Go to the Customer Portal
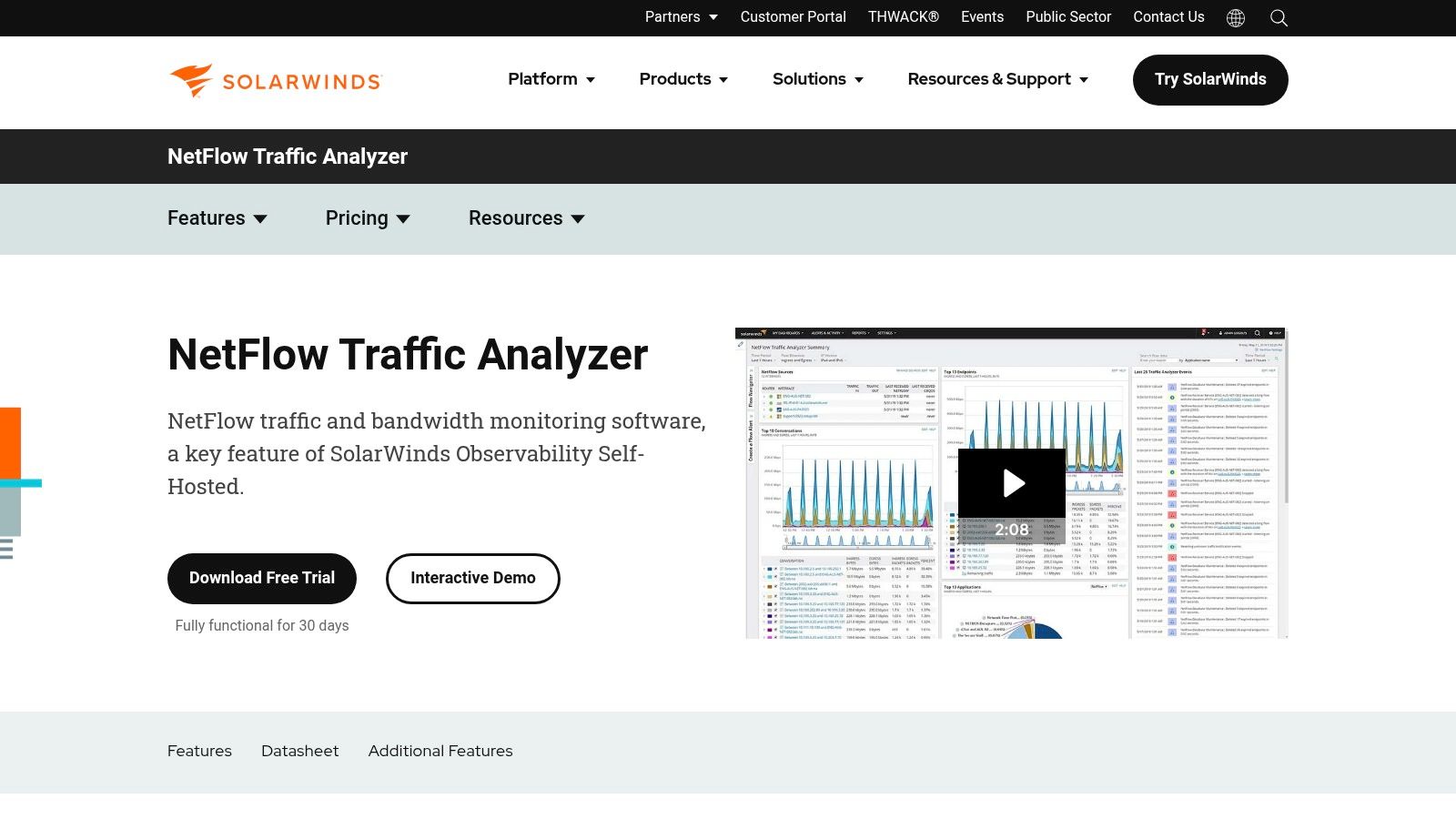1456x819 pixels. pos(793,16)
